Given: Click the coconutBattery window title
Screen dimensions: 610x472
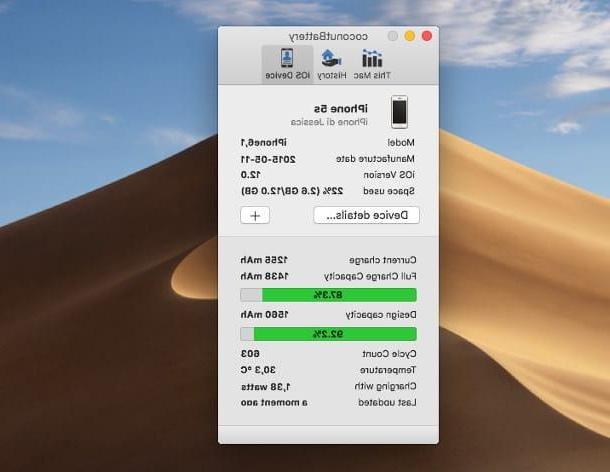Looking at the screenshot, I should pos(328,37).
